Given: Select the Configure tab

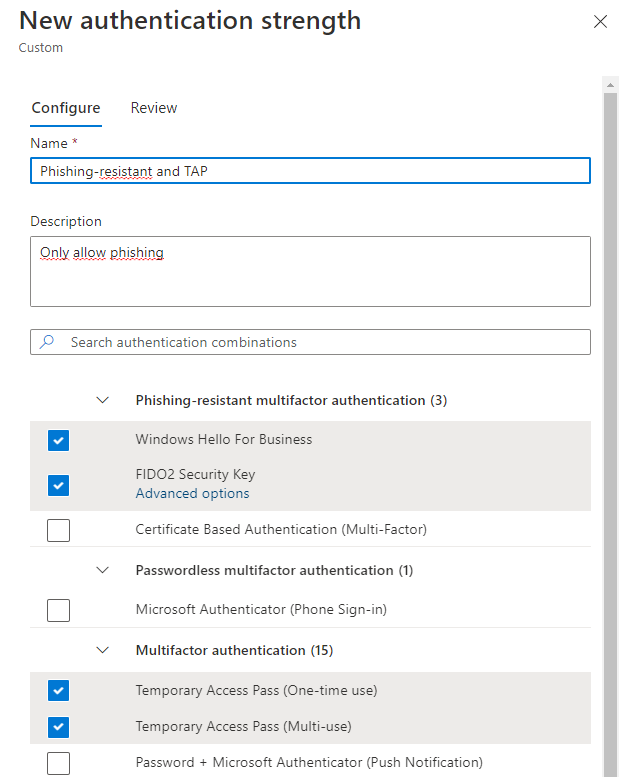Looking at the screenshot, I should point(66,108).
